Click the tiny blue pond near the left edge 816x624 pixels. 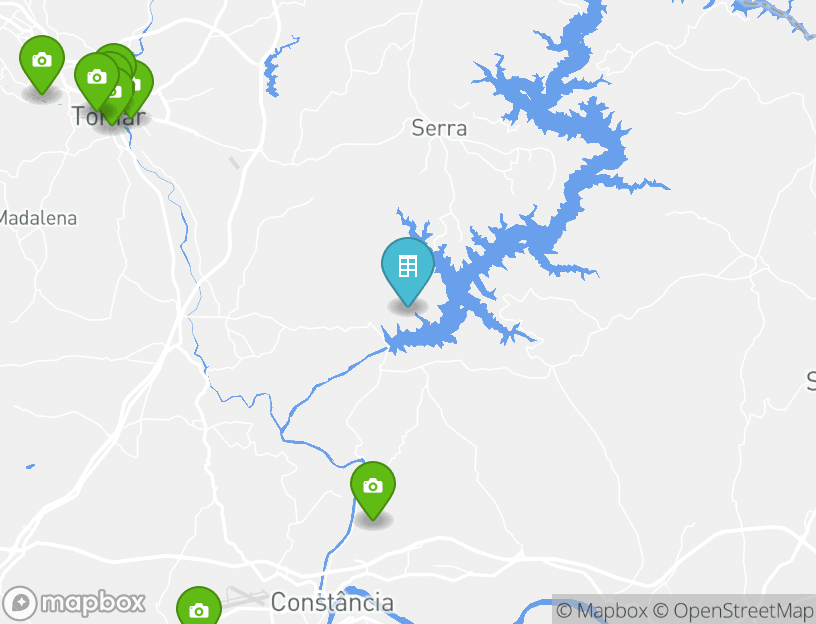[x=30, y=466]
